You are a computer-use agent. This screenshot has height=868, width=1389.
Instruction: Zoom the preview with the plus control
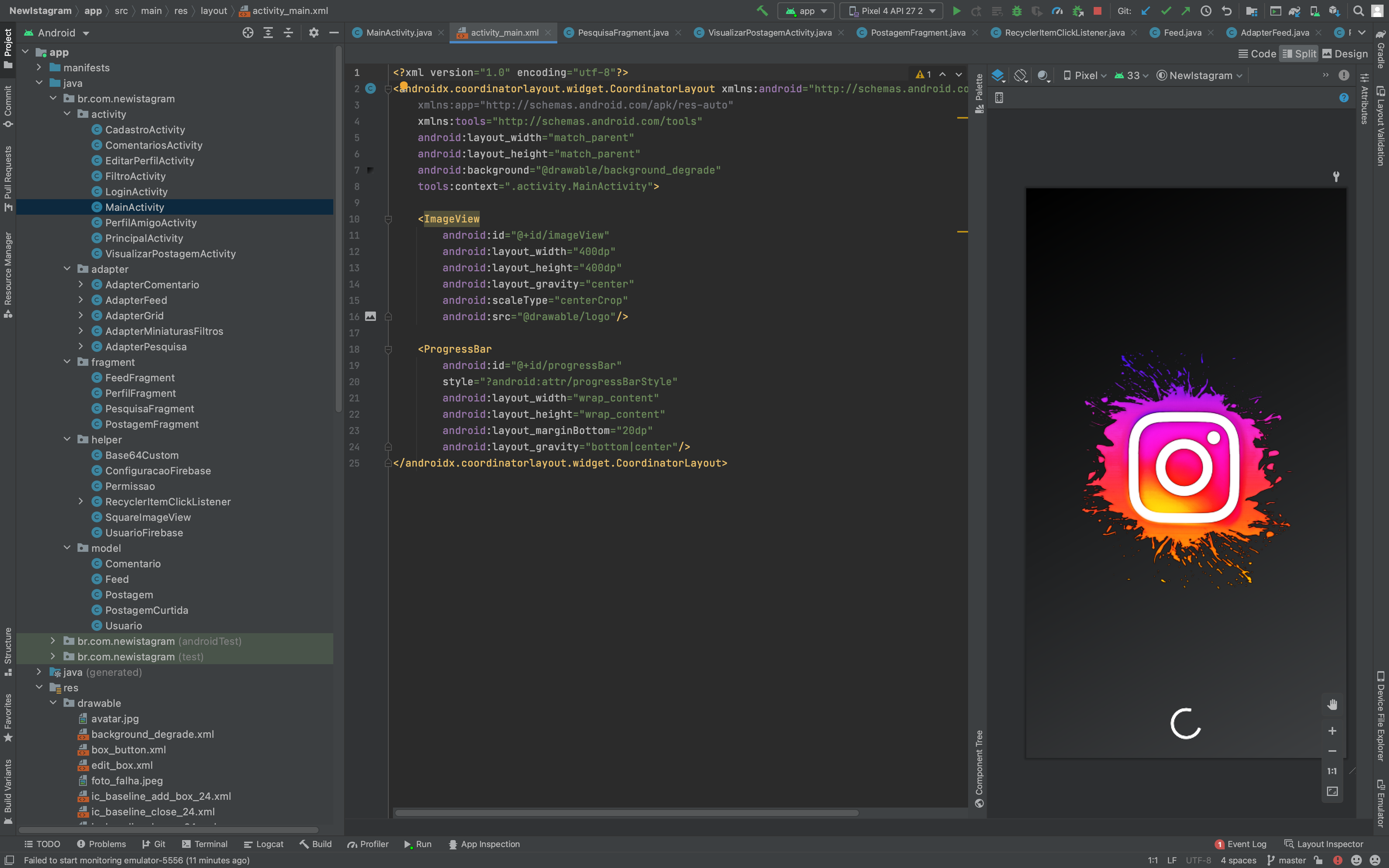(1332, 731)
